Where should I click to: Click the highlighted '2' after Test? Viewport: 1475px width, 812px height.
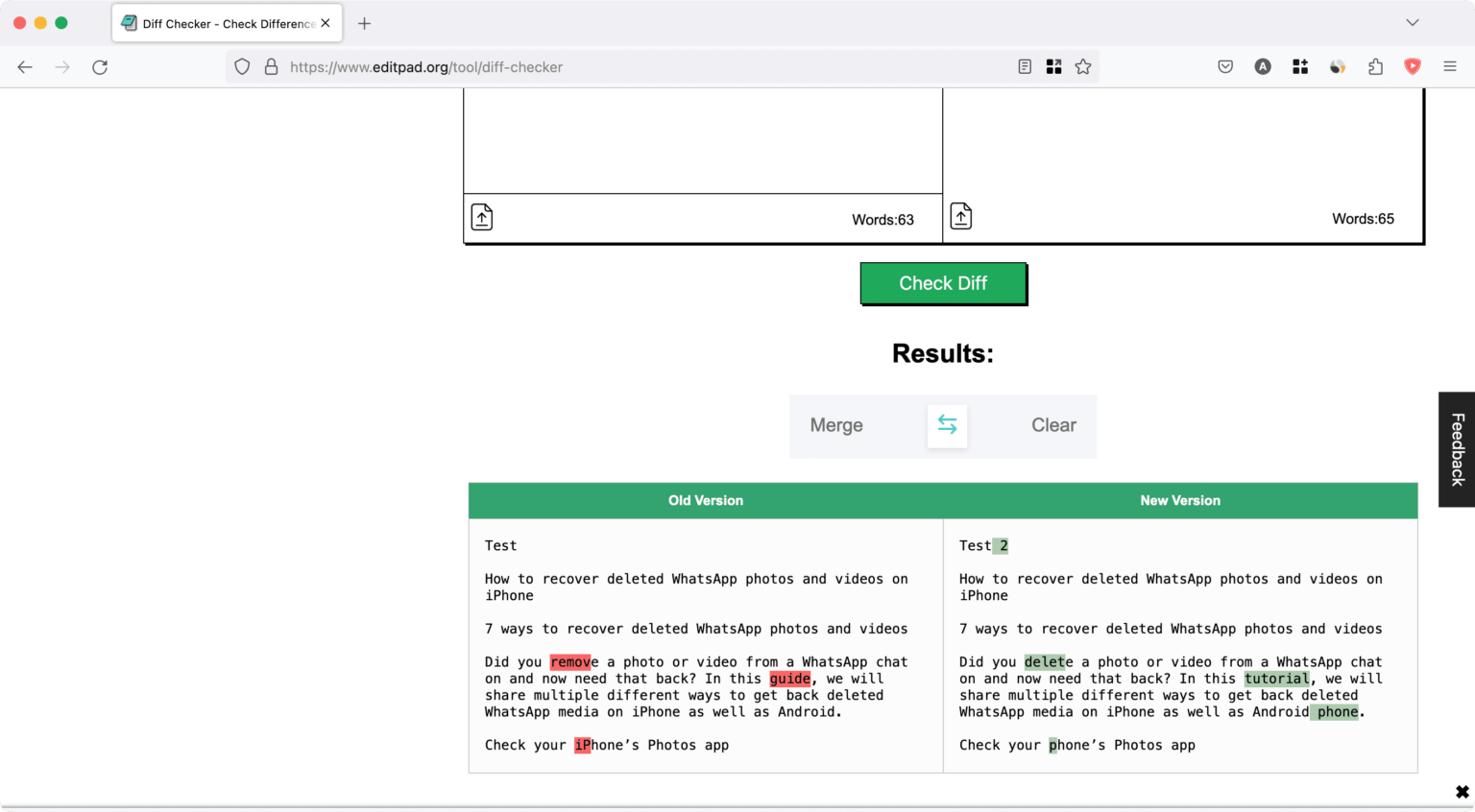click(1000, 546)
